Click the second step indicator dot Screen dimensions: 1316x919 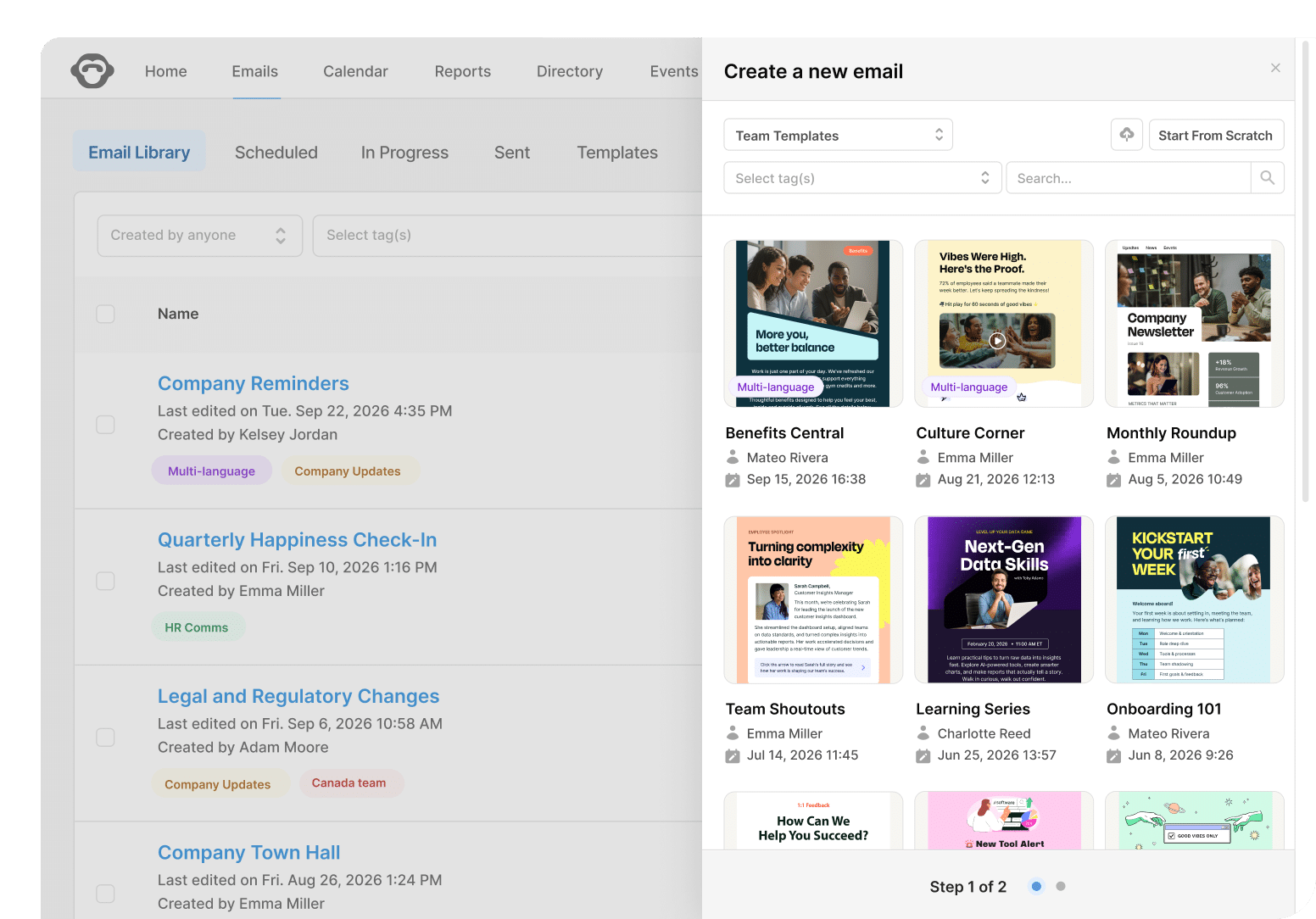coord(1060,887)
